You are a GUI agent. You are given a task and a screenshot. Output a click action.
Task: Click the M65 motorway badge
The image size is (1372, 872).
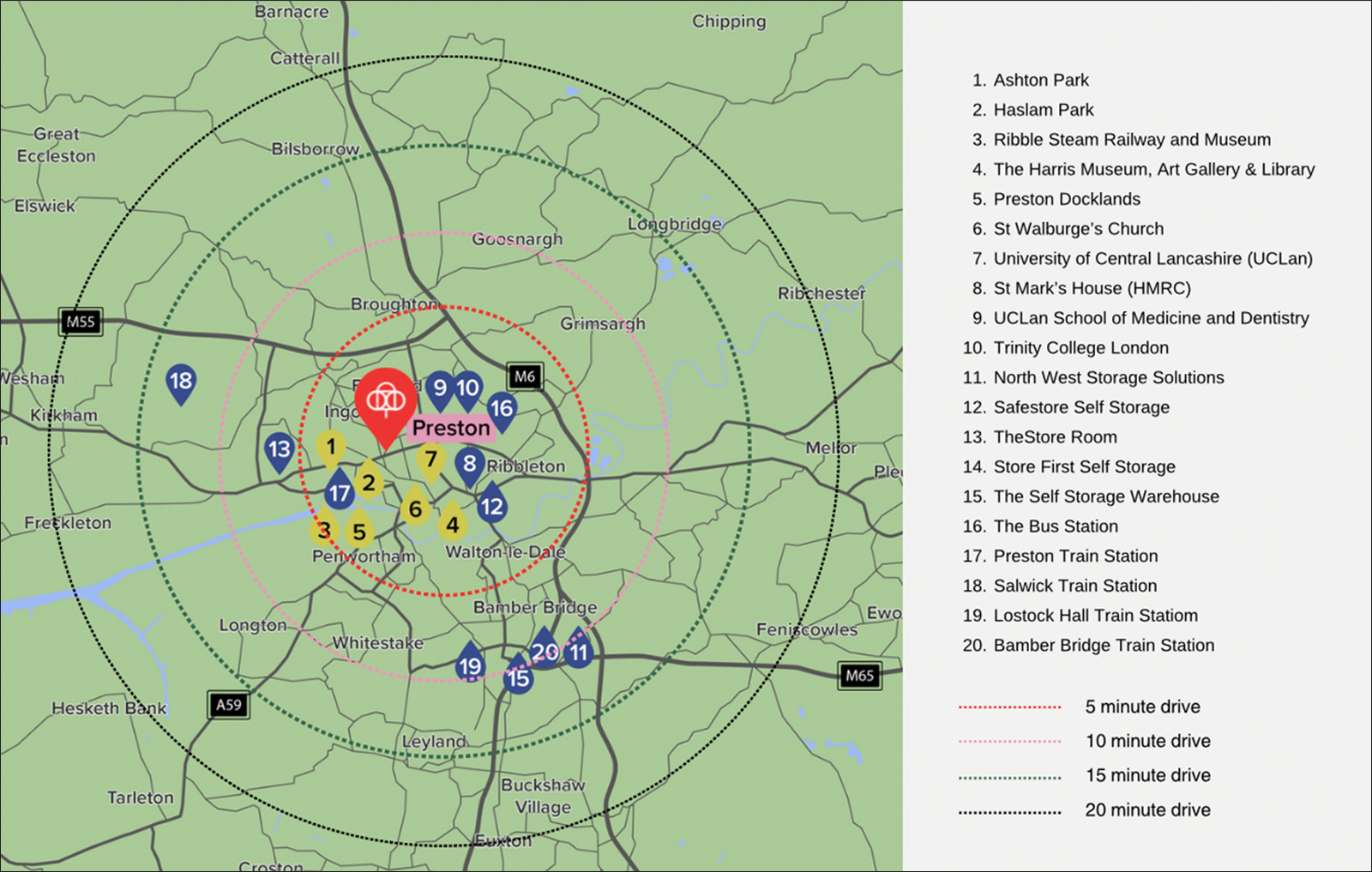click(x=859, y=676)
